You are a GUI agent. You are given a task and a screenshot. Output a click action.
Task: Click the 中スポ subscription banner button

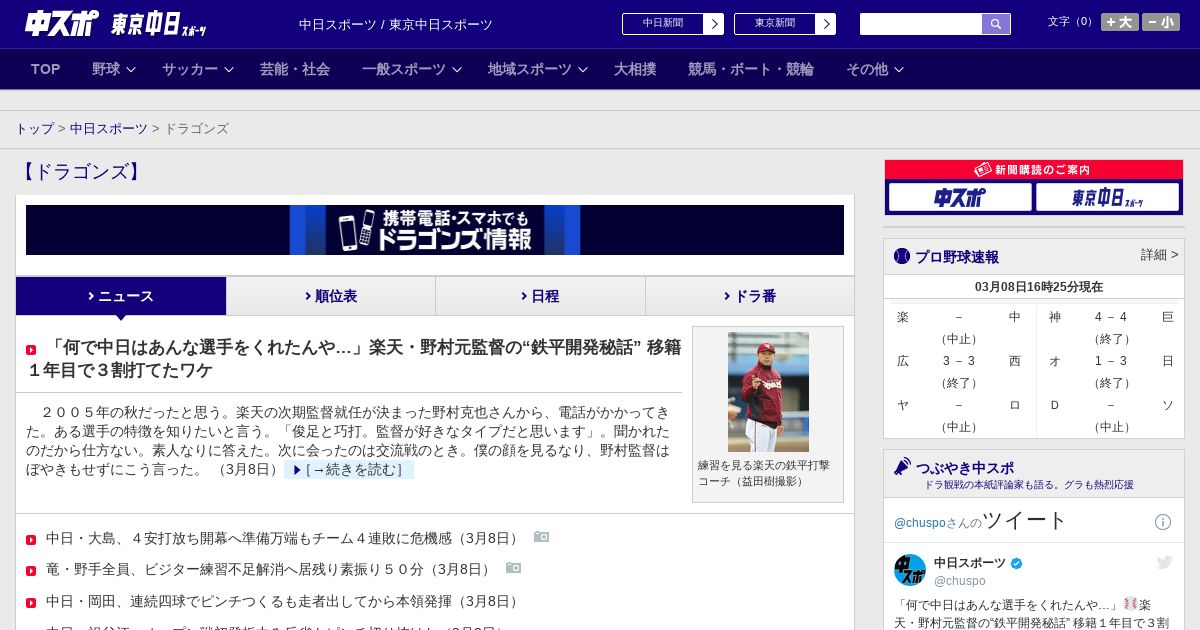tap(960, 197)
